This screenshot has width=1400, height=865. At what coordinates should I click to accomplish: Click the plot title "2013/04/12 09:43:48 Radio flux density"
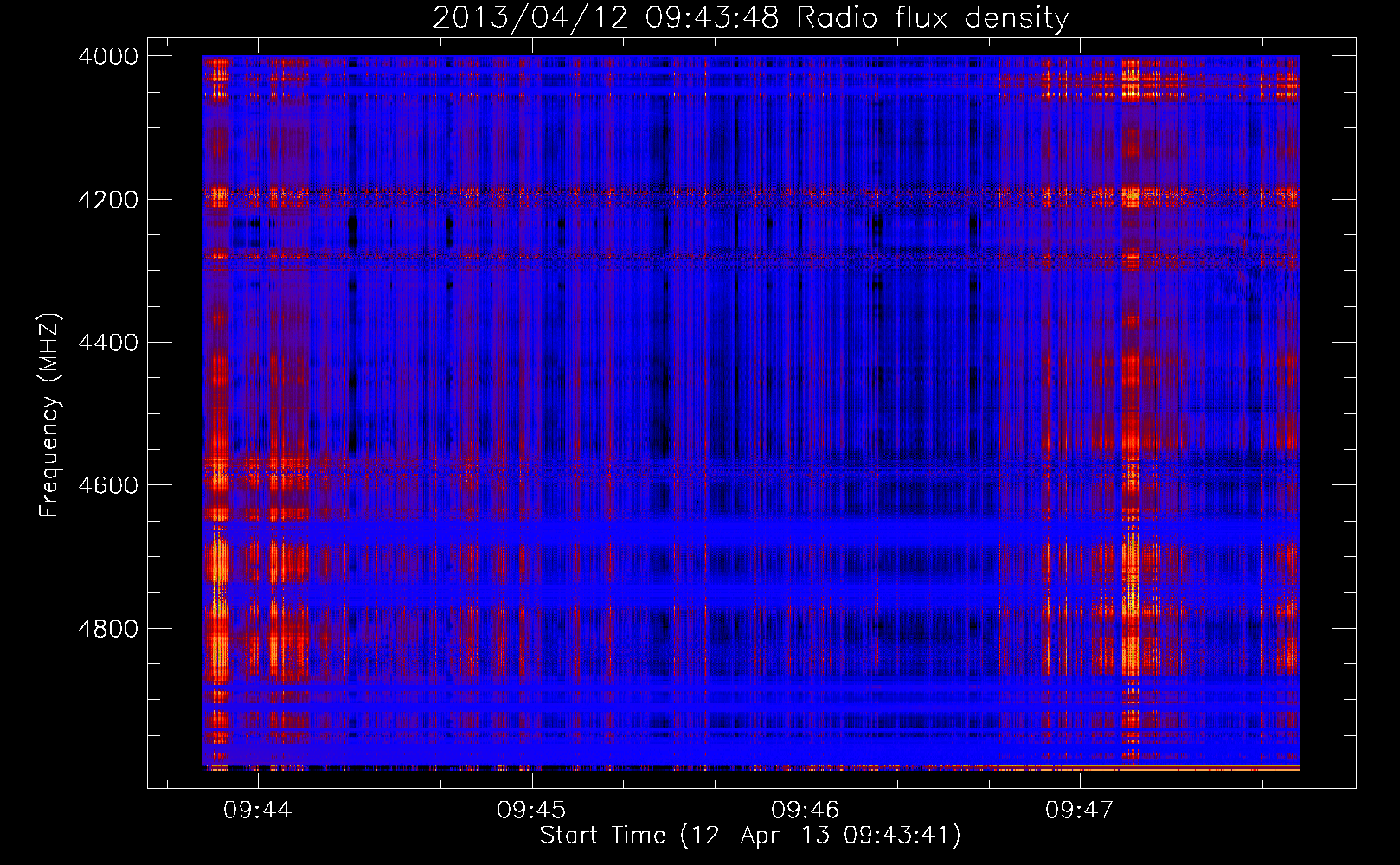point(750,17)
